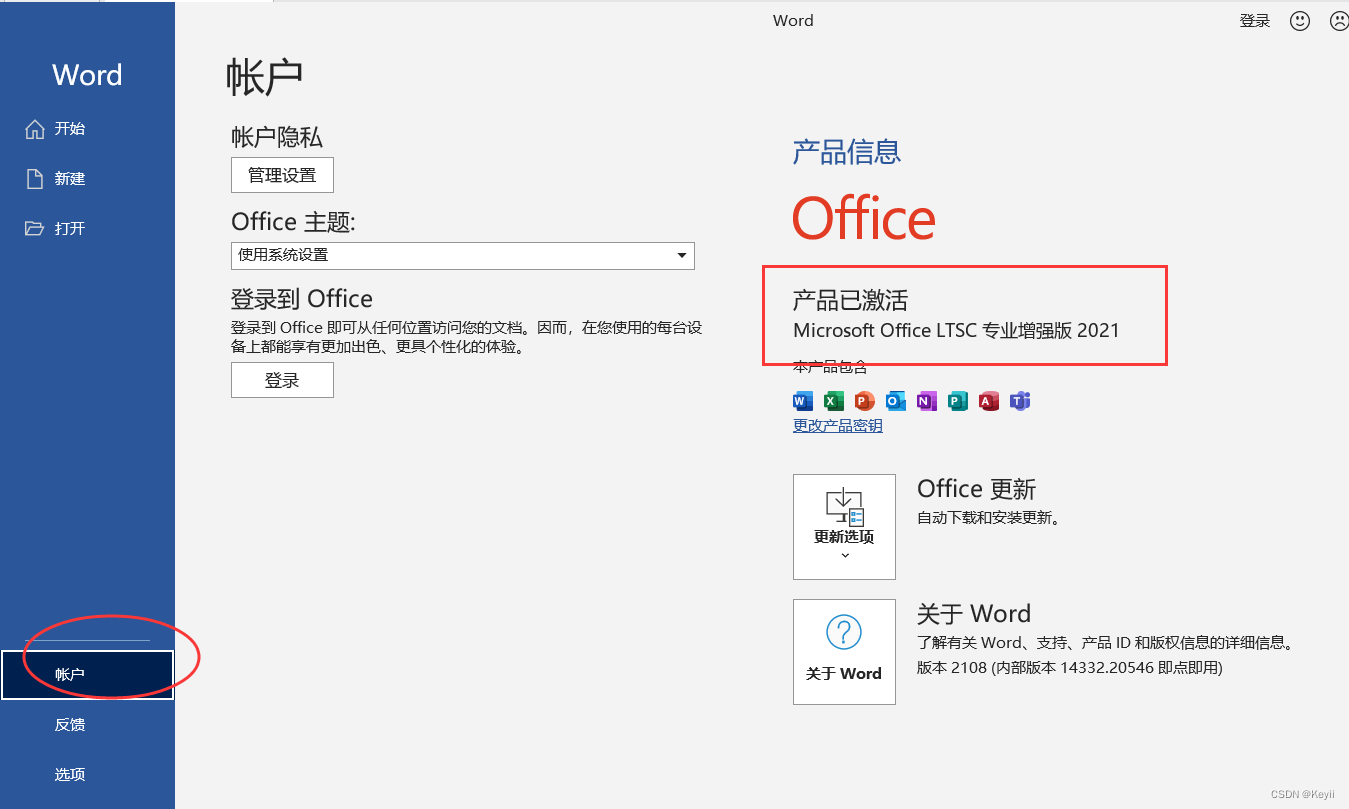Click the '帐户隐私' heading
This screenshot has width=1349, height=809.
pyautogui.click(x=277, y=137)
